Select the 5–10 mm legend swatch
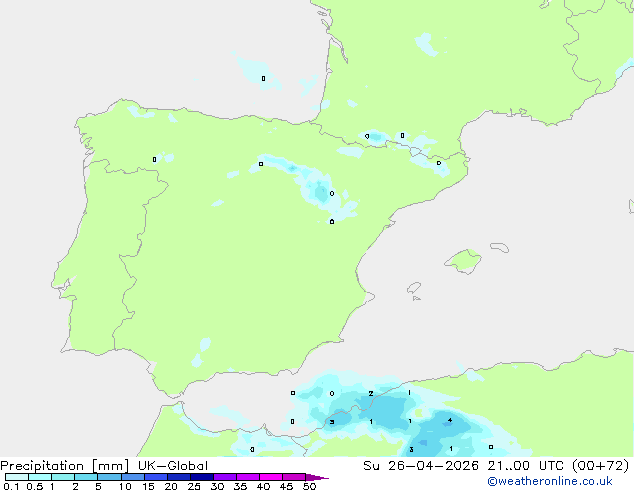This screenshot has width=634, height=490. (109, 477)
